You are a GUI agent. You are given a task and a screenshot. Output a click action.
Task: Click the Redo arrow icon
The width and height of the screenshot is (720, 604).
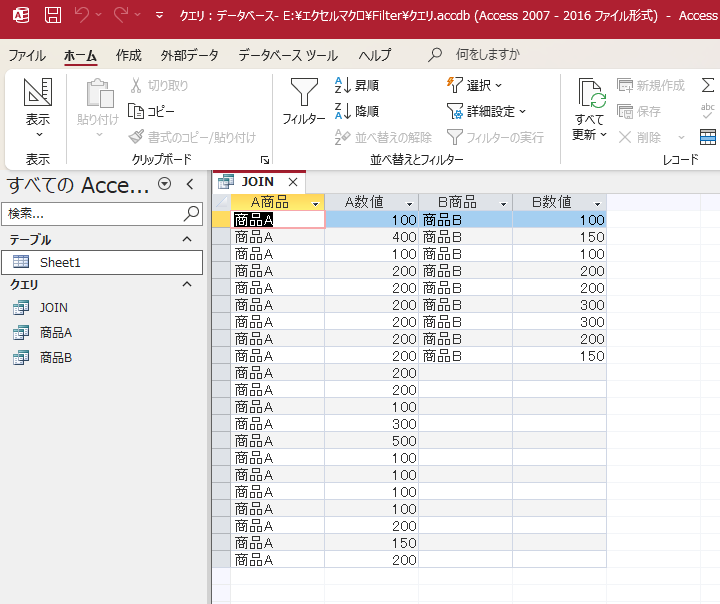121,15
